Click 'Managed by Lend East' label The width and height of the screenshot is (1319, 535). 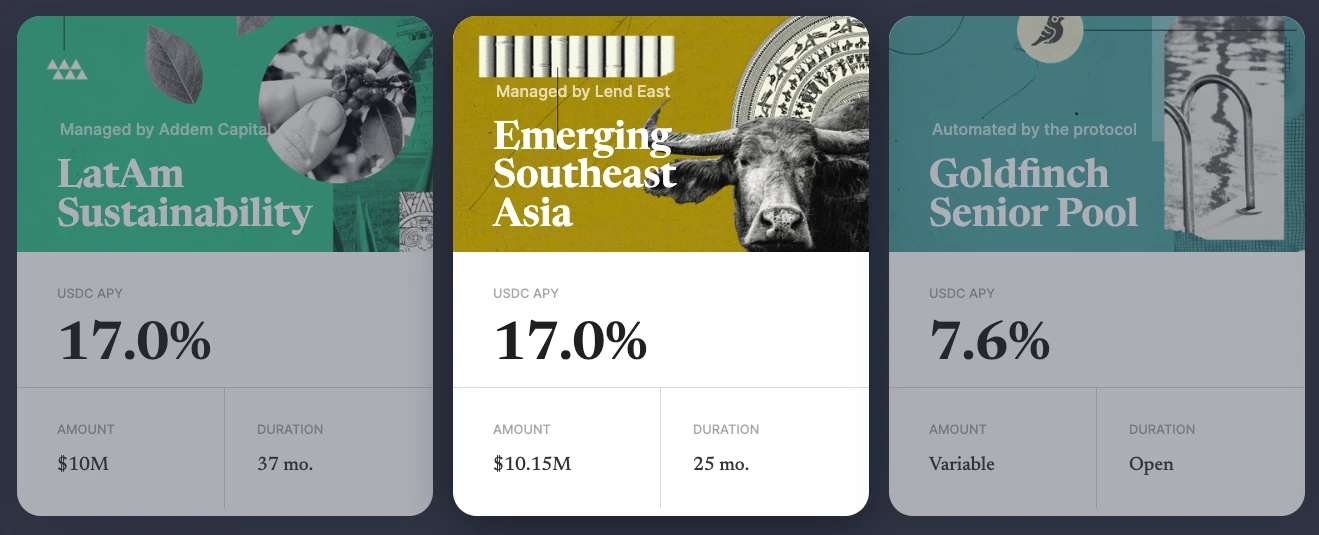point(583,91)
